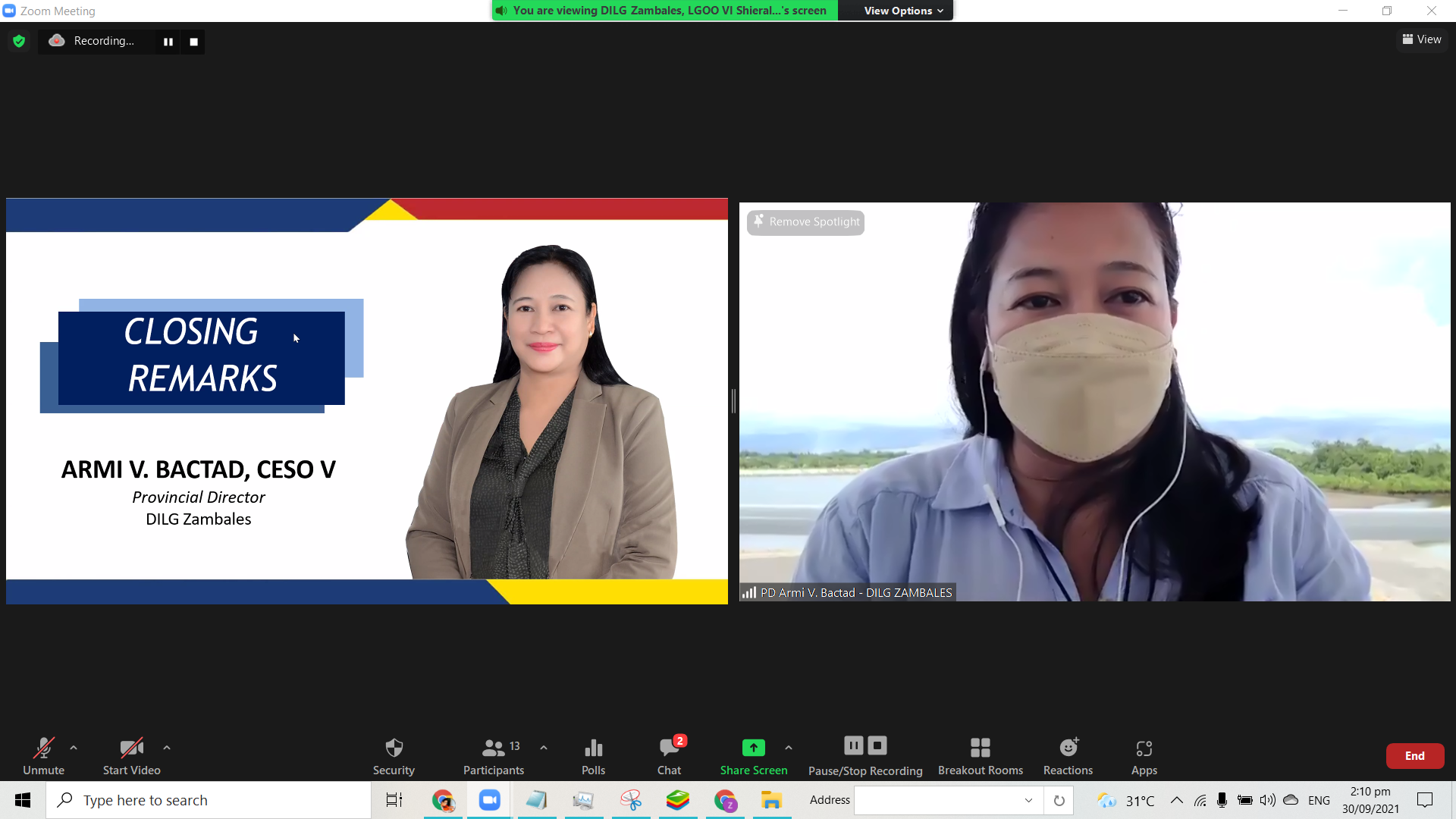
Task: Select PD Armi V. Bactad video tile
Action: coord(1095,402)
